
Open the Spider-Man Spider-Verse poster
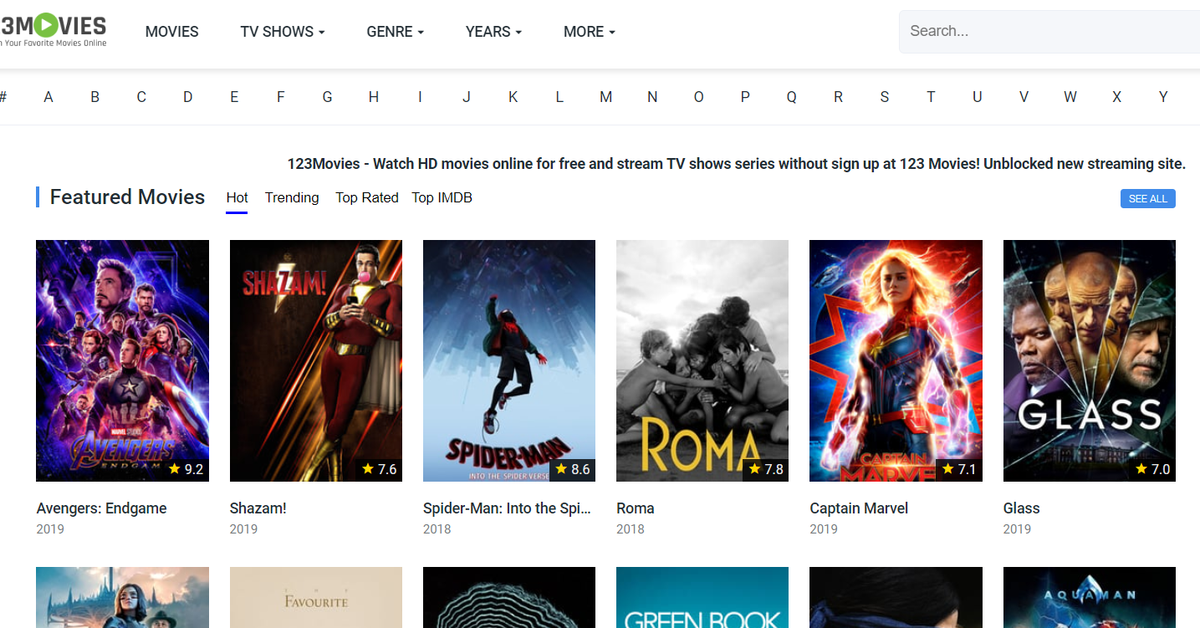(x=509, y=361)
